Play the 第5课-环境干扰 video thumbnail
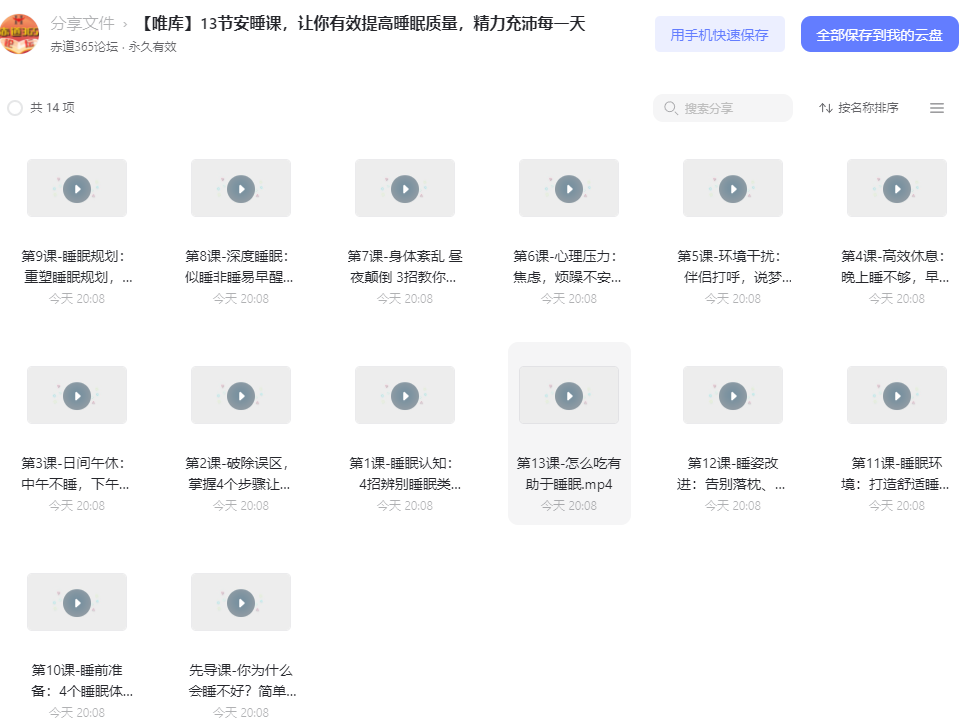The image size is (963, 723). (733, 188)
